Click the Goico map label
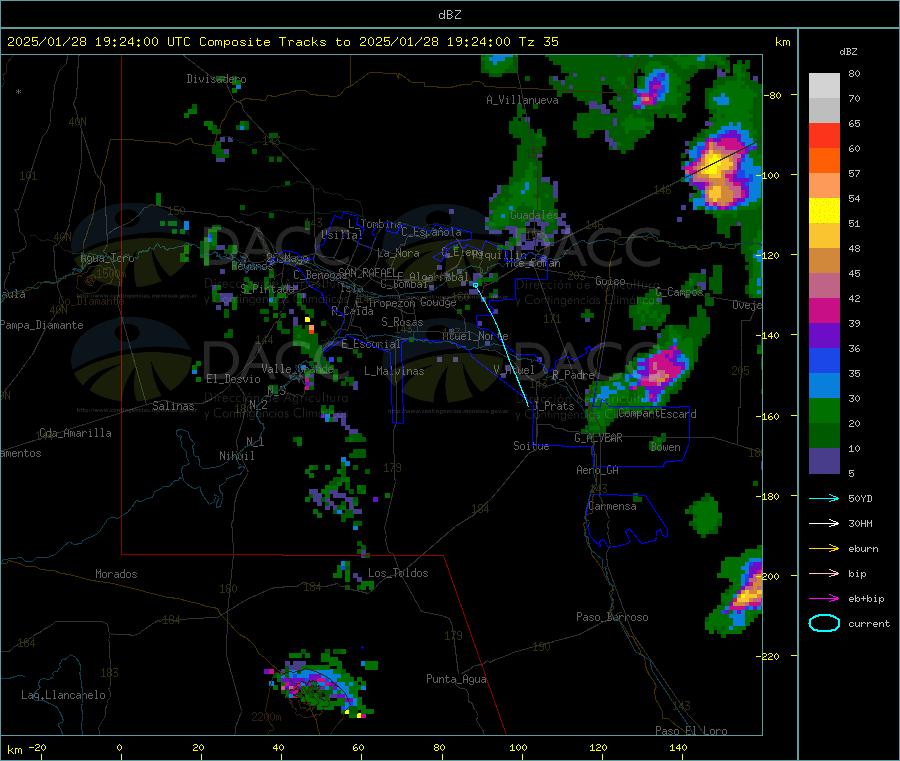The width and height of the screenshot is (900, 761). [610, 281]
